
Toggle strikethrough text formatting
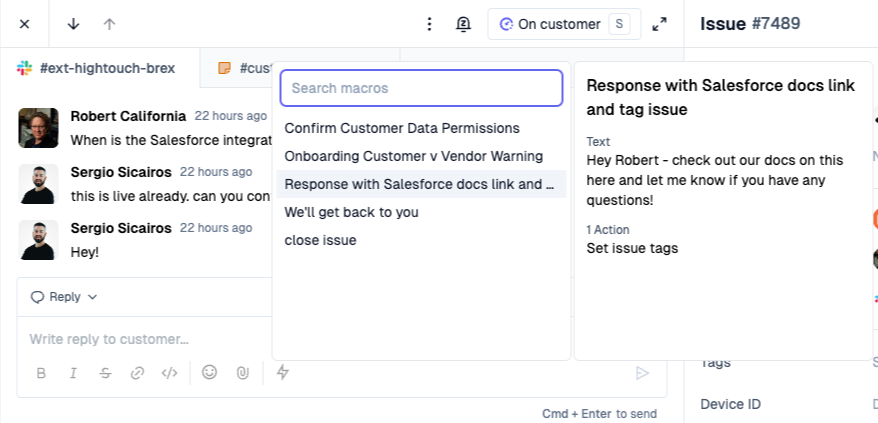(x=105, y=373)
